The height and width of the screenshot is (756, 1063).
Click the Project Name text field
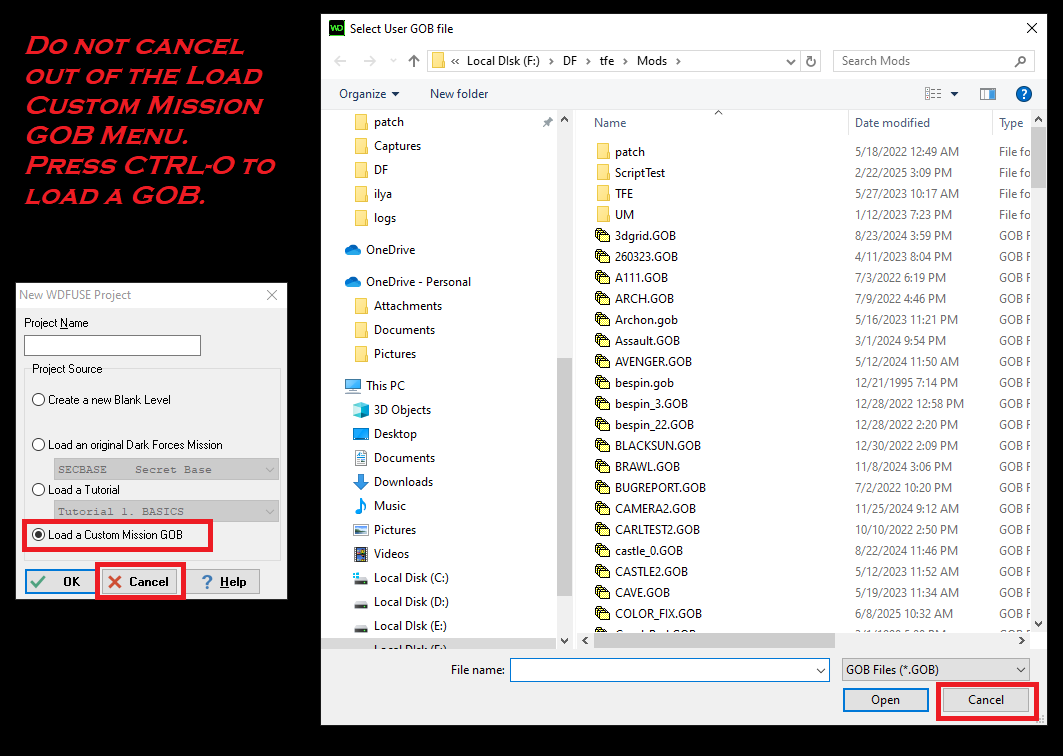pyautogui.click(x=113, y=345)
